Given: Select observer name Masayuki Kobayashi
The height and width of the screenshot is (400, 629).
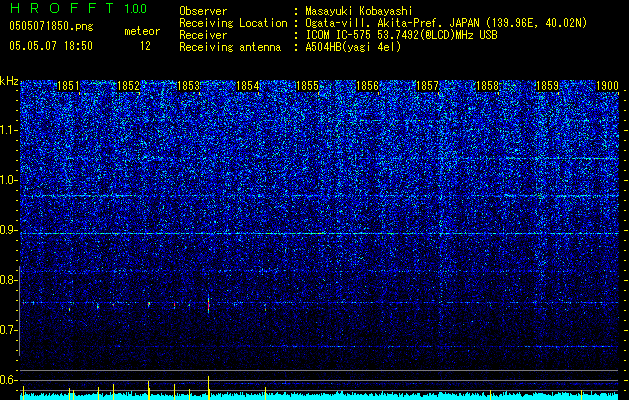Looking at the screenshot, I should (x=359, y=11).
